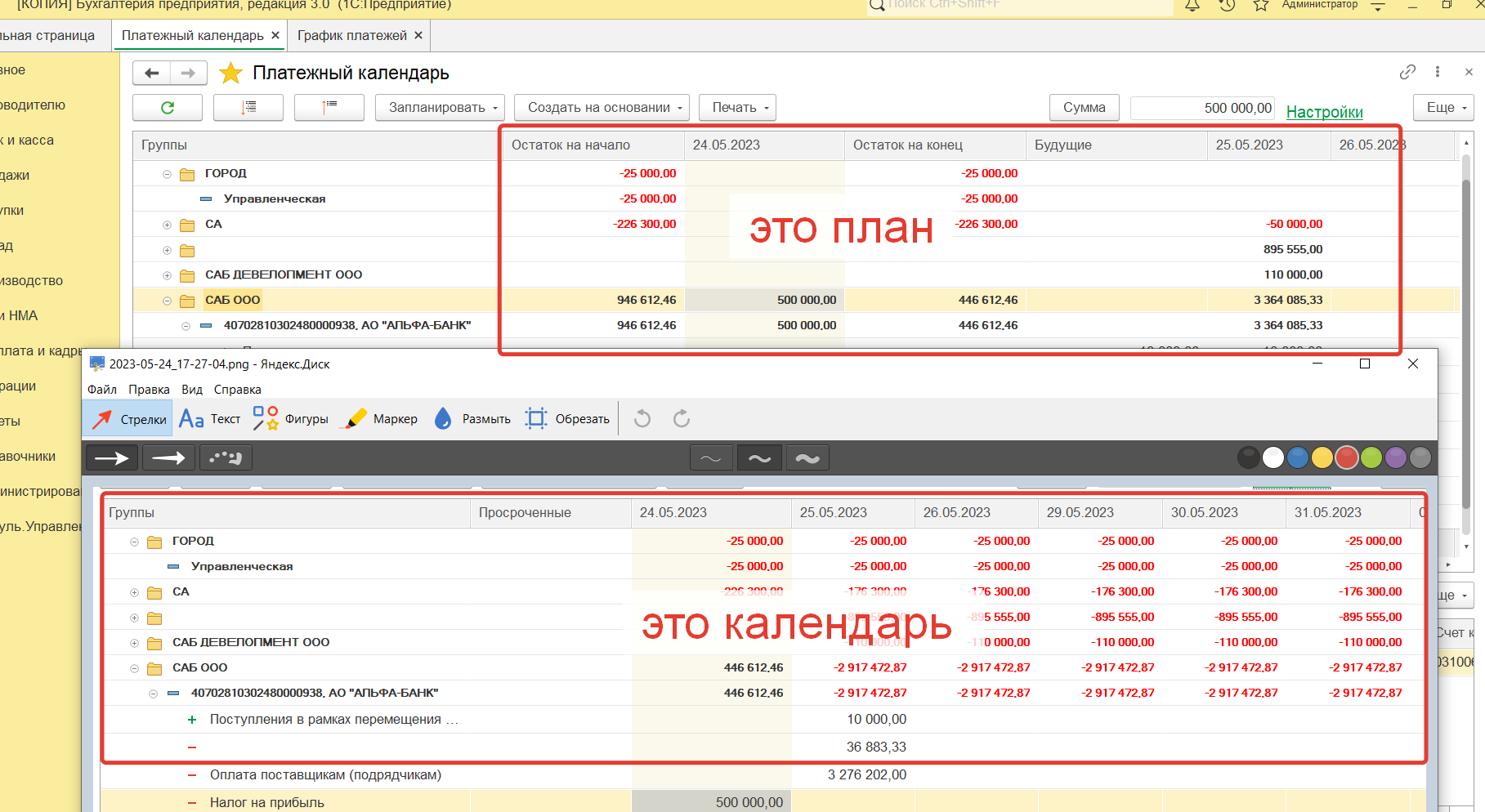Pick the thin line thickness
Viewport: 1485px width, 812px height.
click(x=711, y=458)
